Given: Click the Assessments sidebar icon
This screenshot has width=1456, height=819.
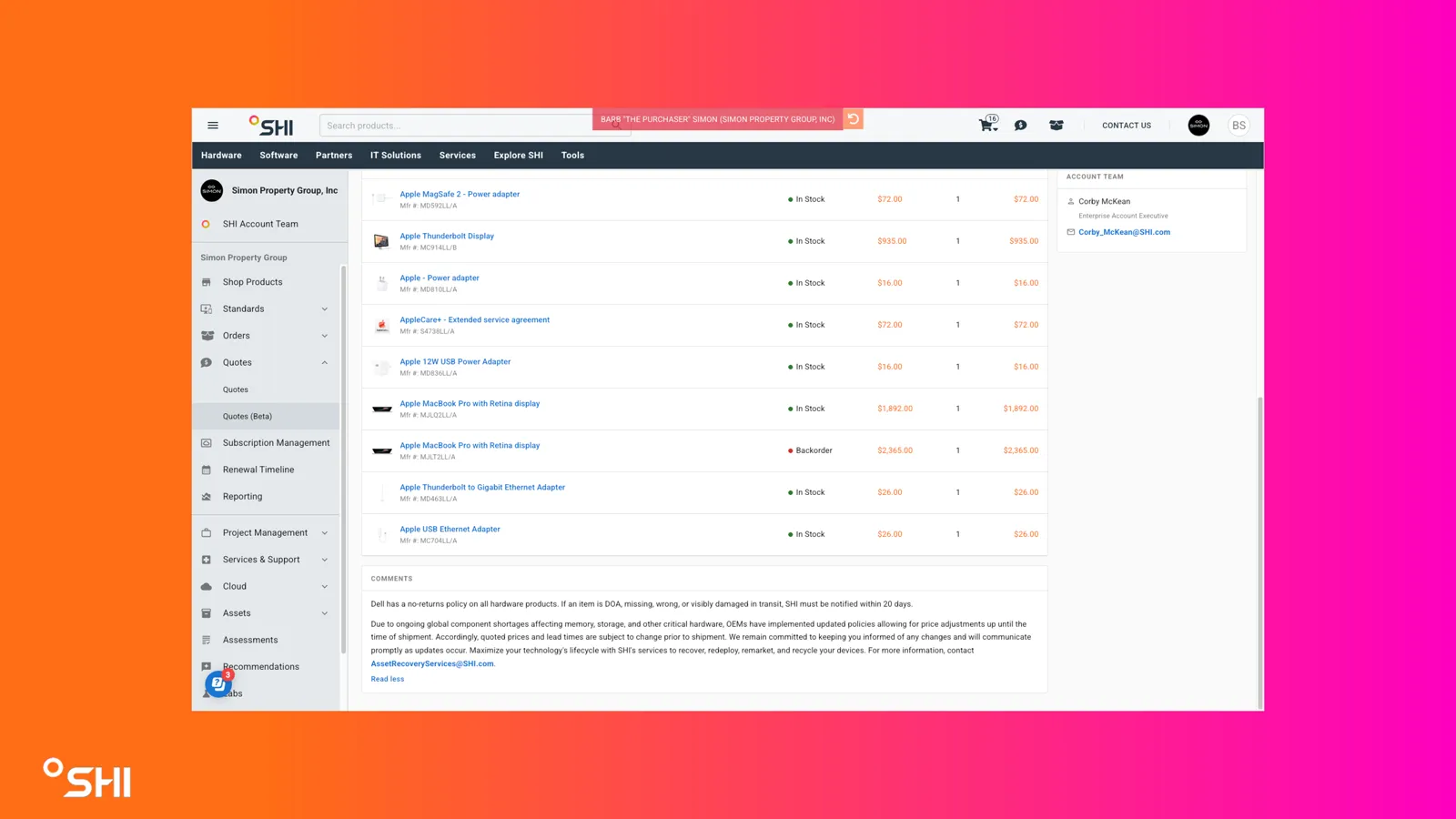Looking at the screenshot, I should pos(207,641).
